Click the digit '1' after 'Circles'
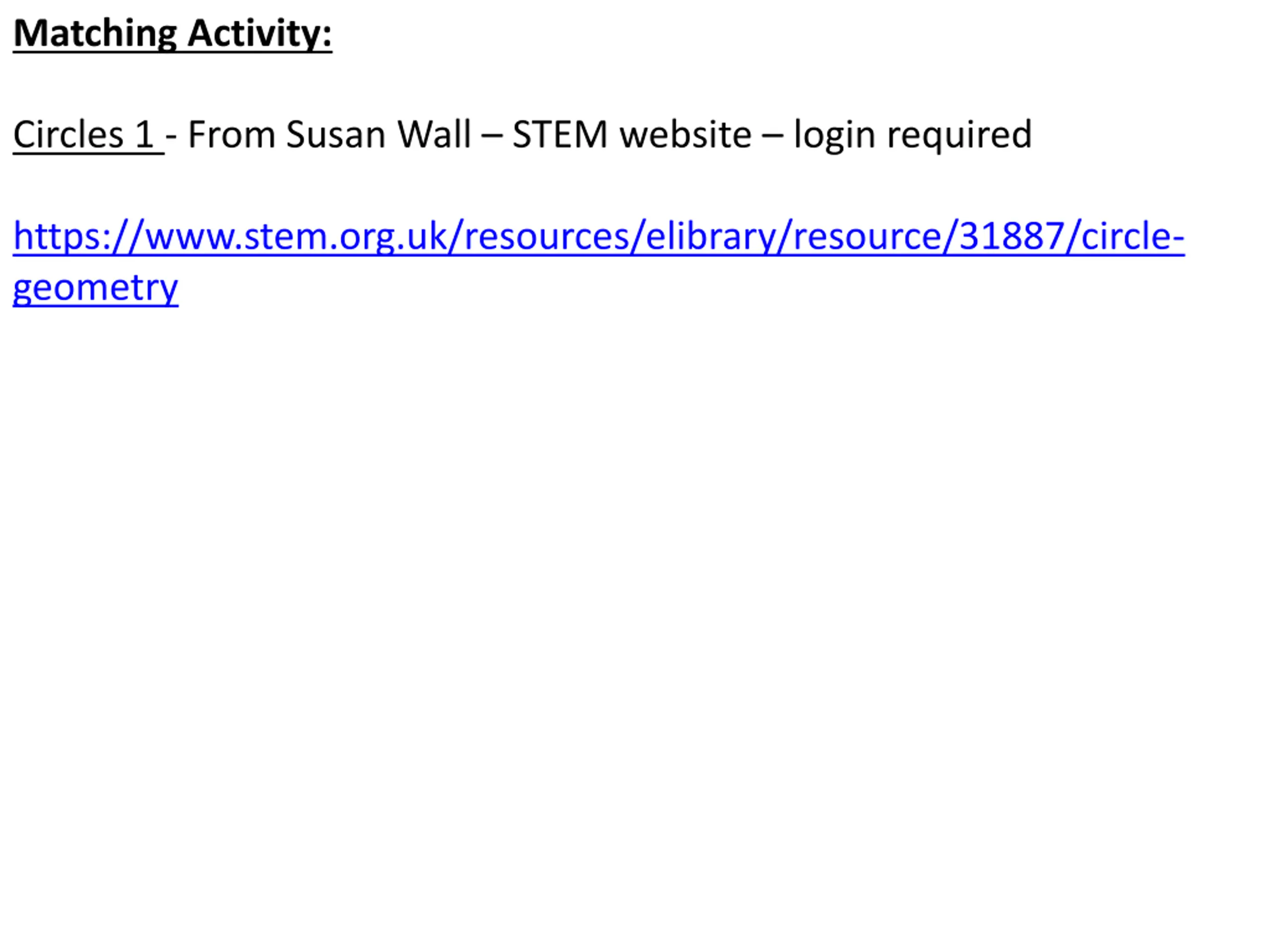The image size is (1270, 952). pos(144,135)
